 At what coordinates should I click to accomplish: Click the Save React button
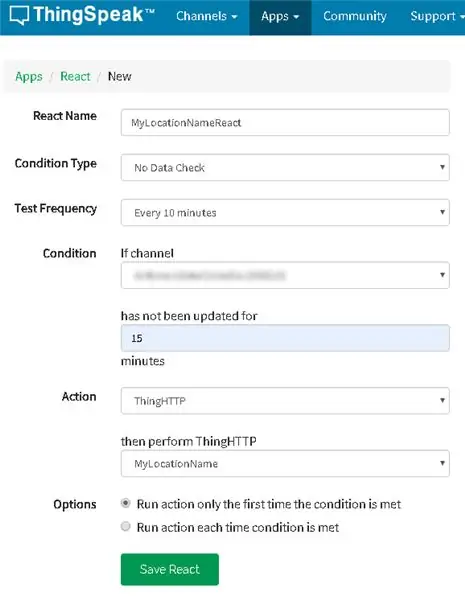click(170, 569)
